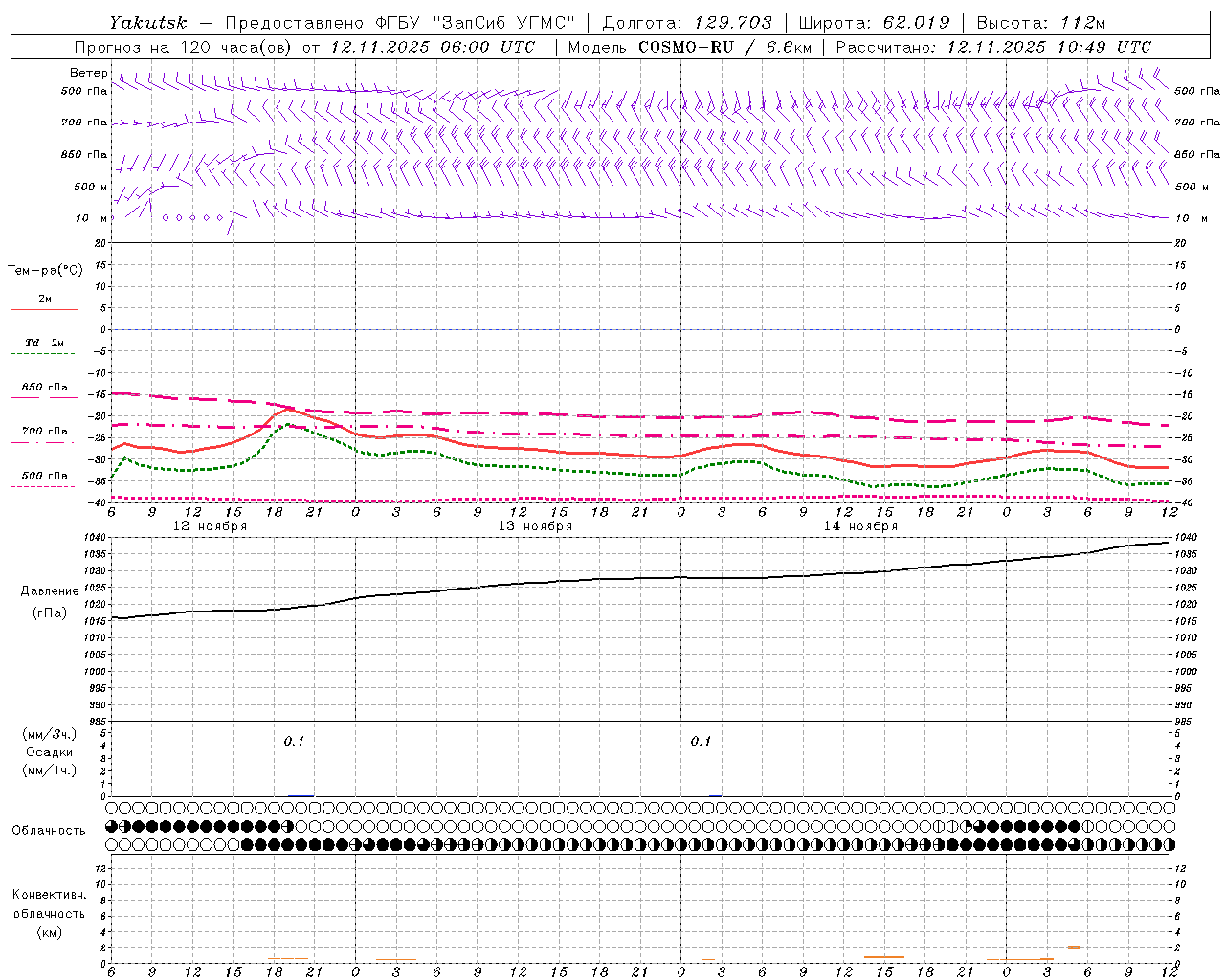Screen dimensions: 1225x980
Task: Click the (мм/3ч.) precipitation unit label
Action: pos(50,734)
